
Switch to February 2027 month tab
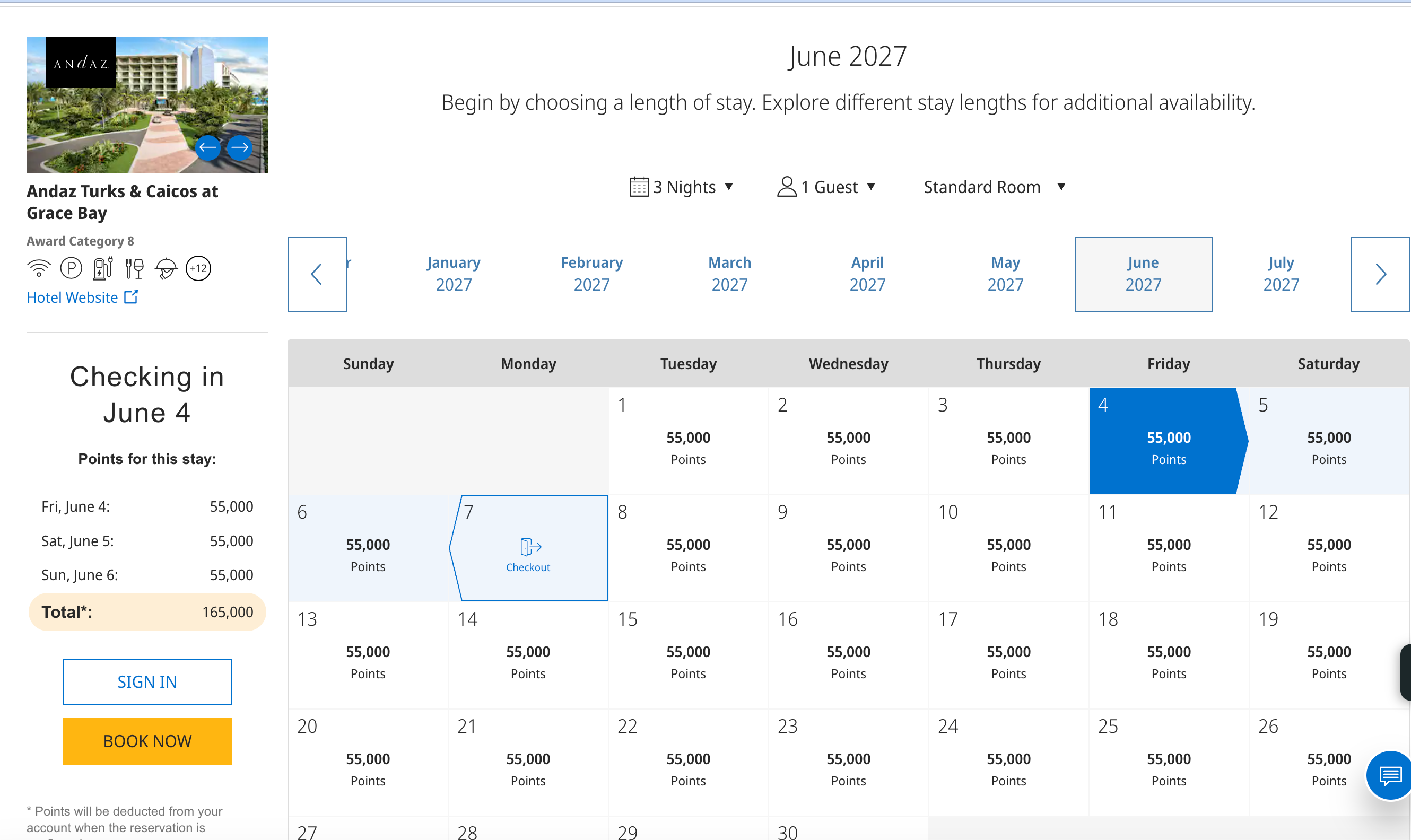pos(591,274)
